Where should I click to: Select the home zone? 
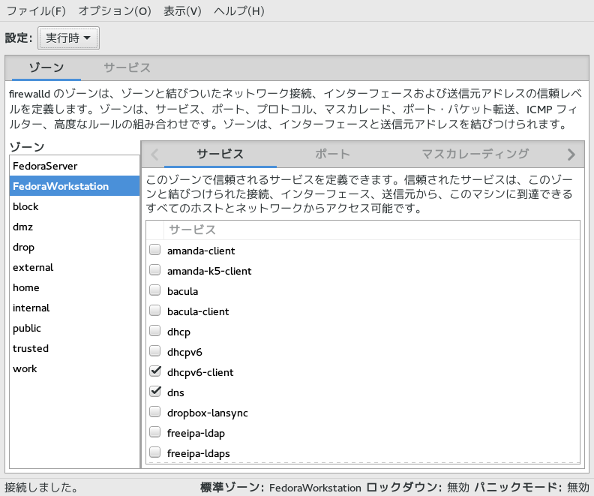75,288
